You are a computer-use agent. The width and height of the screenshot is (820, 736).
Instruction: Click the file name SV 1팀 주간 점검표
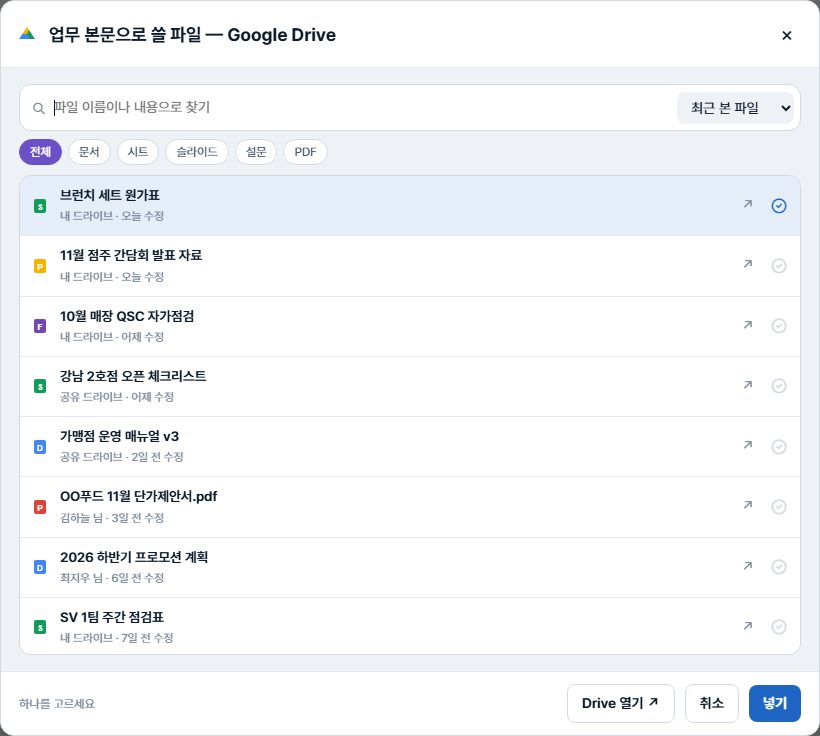[x=112, y=617]
